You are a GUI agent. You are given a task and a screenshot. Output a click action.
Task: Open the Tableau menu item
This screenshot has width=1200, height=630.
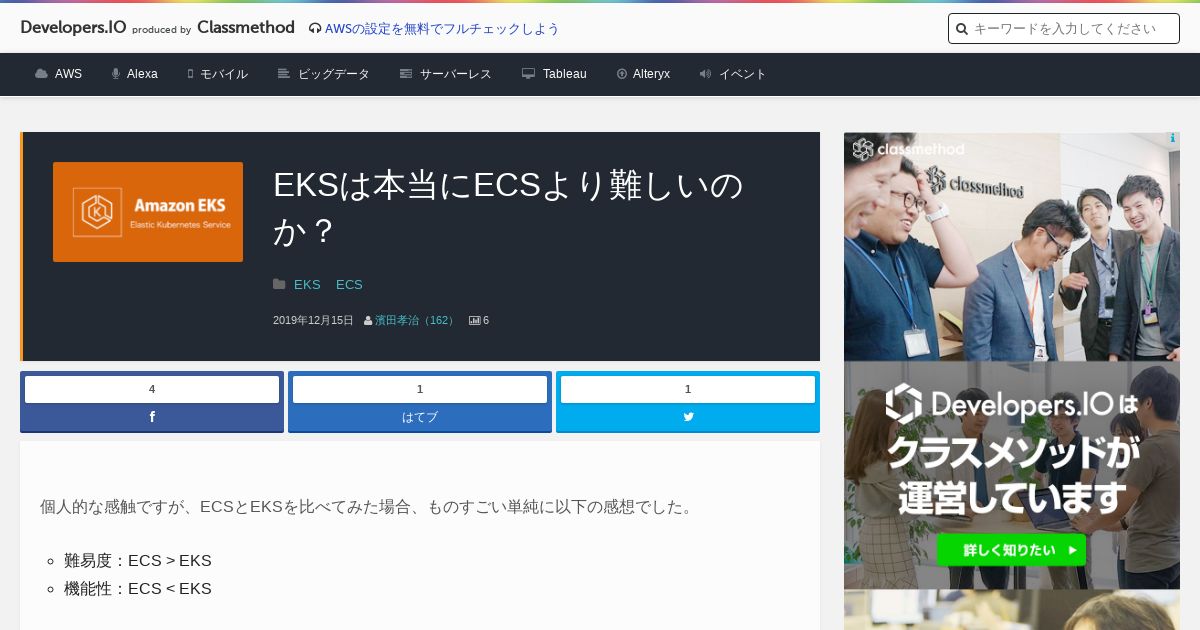pyautogui.click(x=565, y=74)
